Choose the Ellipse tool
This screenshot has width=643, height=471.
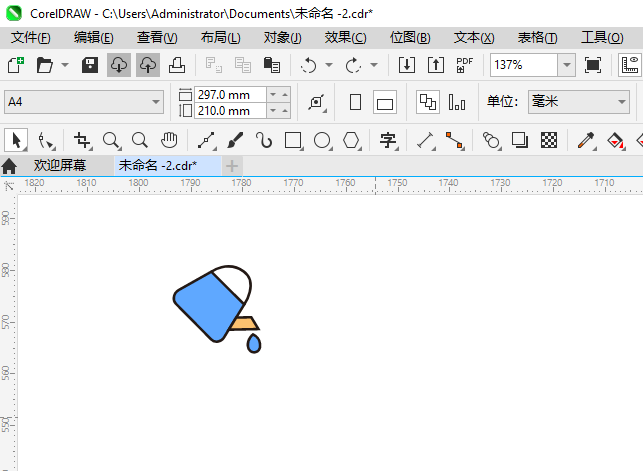(x=322, y=141)
